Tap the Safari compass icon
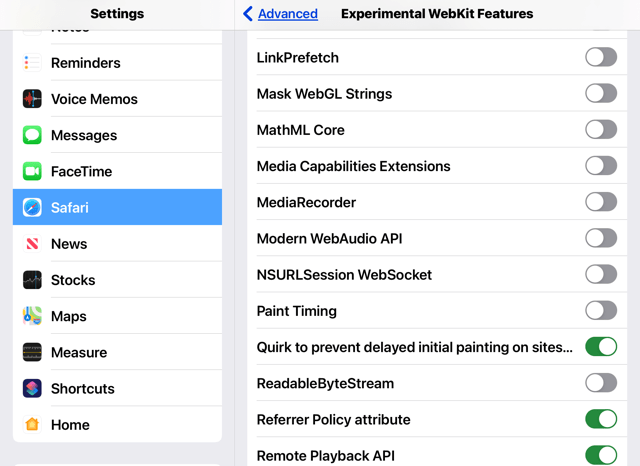This screenshot has width=640, height=466. point(32,207)
